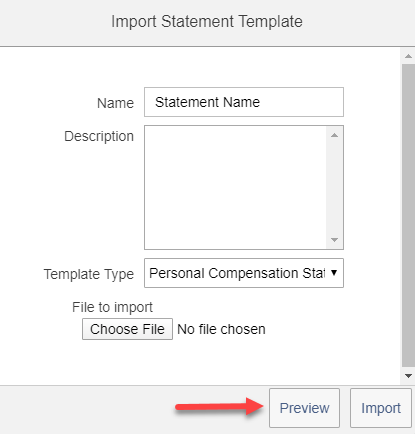Click the red arrow pointing at Preview
This screenshot has height=434, width=415.
point(220,406)
